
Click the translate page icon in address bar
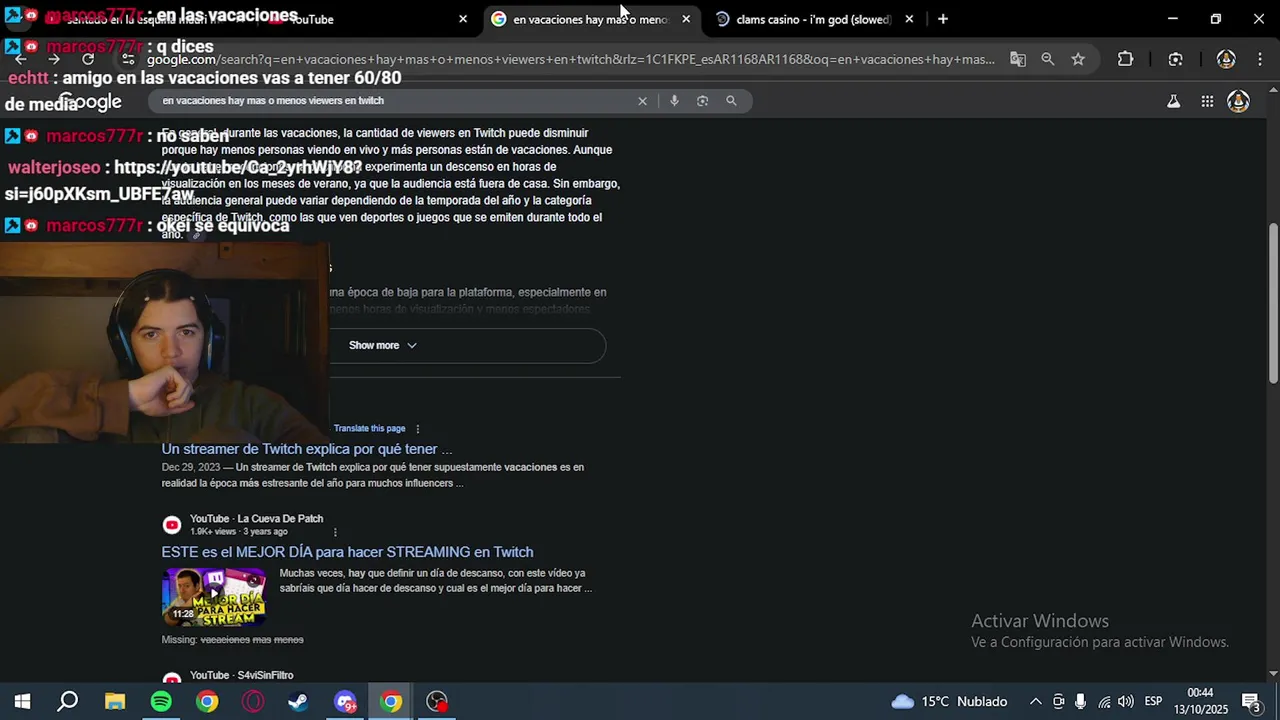1018,59
